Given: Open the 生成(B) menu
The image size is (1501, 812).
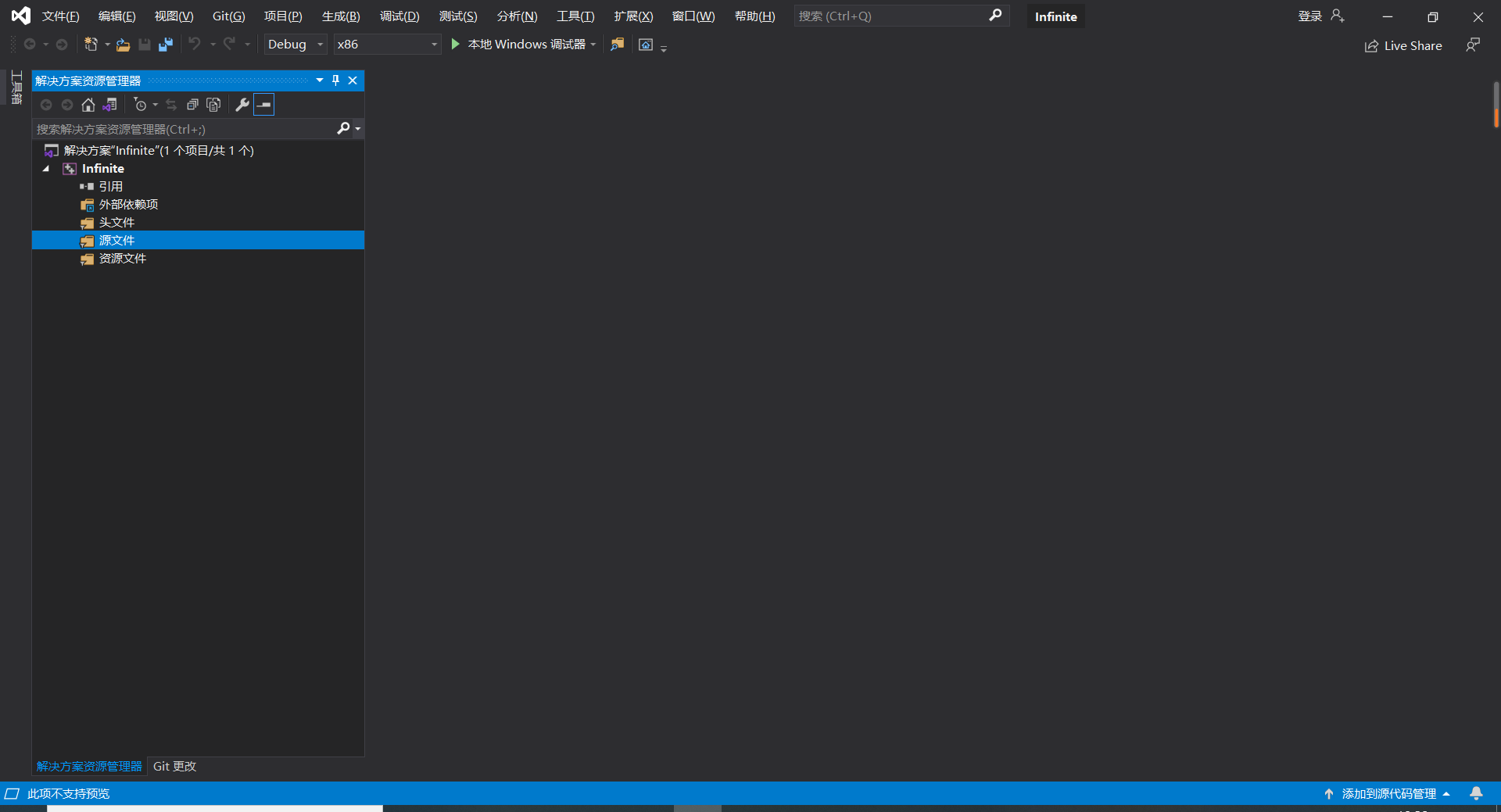Looking at the screenshot, I should 341,16.
